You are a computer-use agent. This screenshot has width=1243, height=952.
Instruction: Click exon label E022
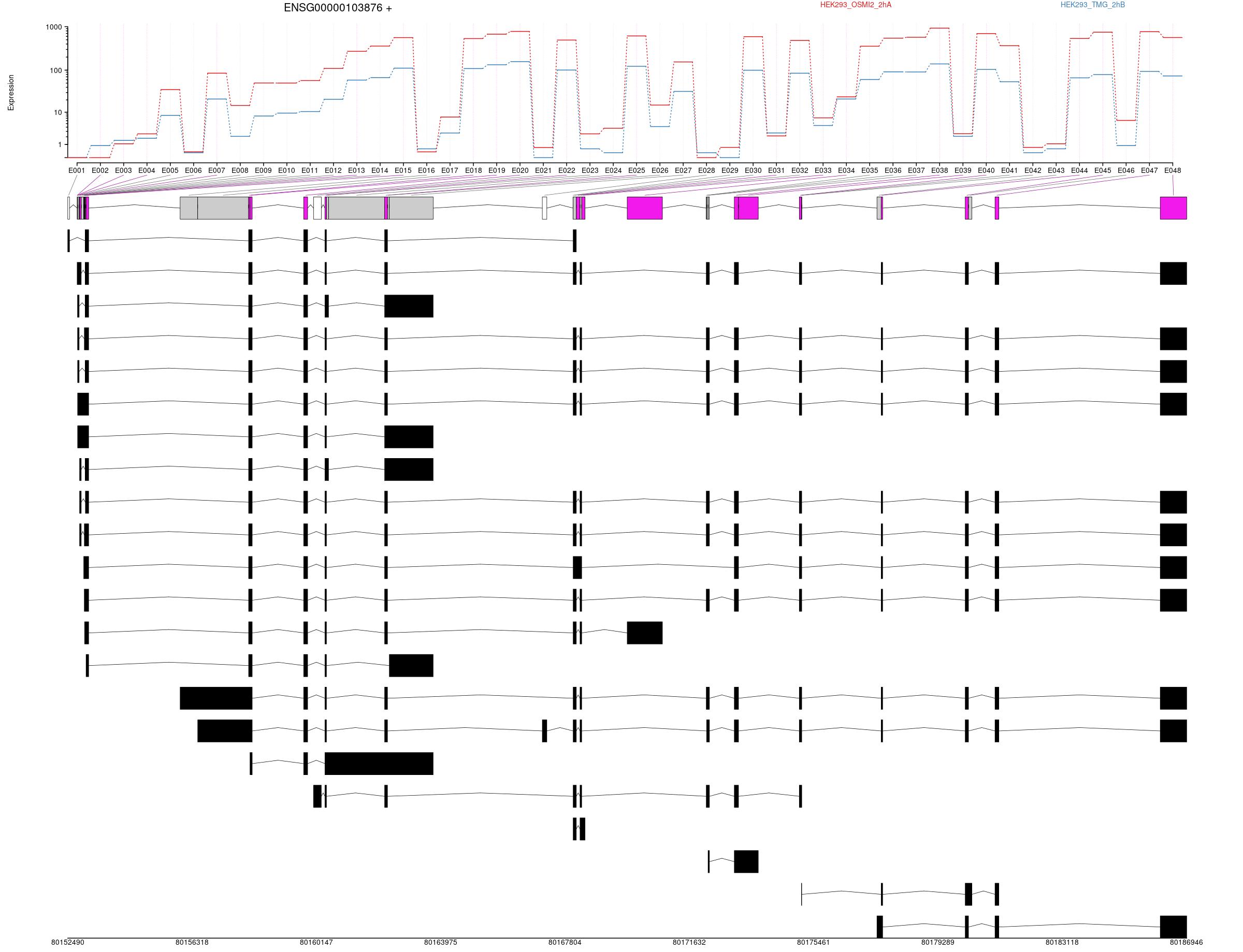point(566,170)
